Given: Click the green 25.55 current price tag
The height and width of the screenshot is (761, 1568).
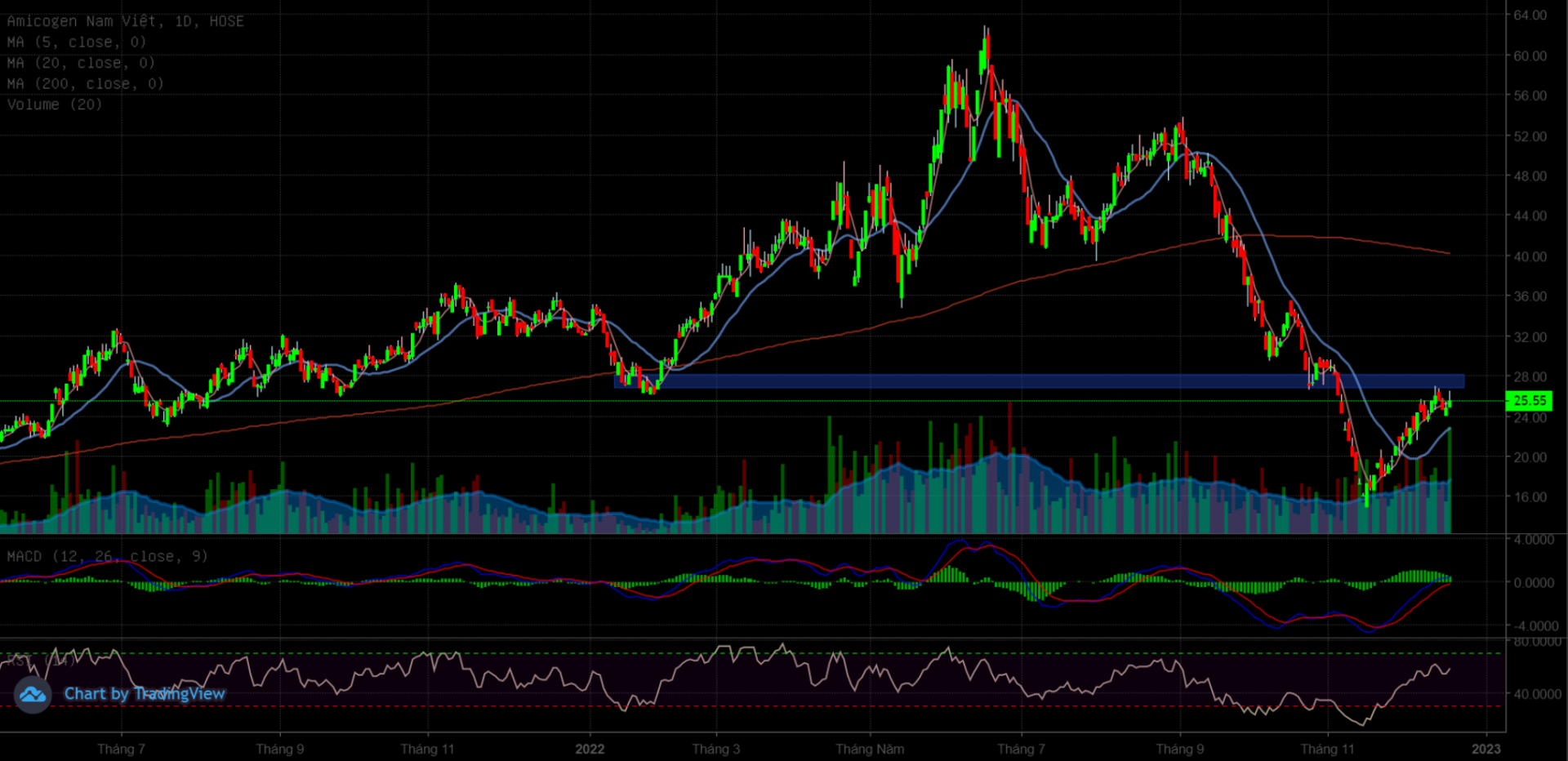Looking at the screenshot, I should coord(1529,400).
